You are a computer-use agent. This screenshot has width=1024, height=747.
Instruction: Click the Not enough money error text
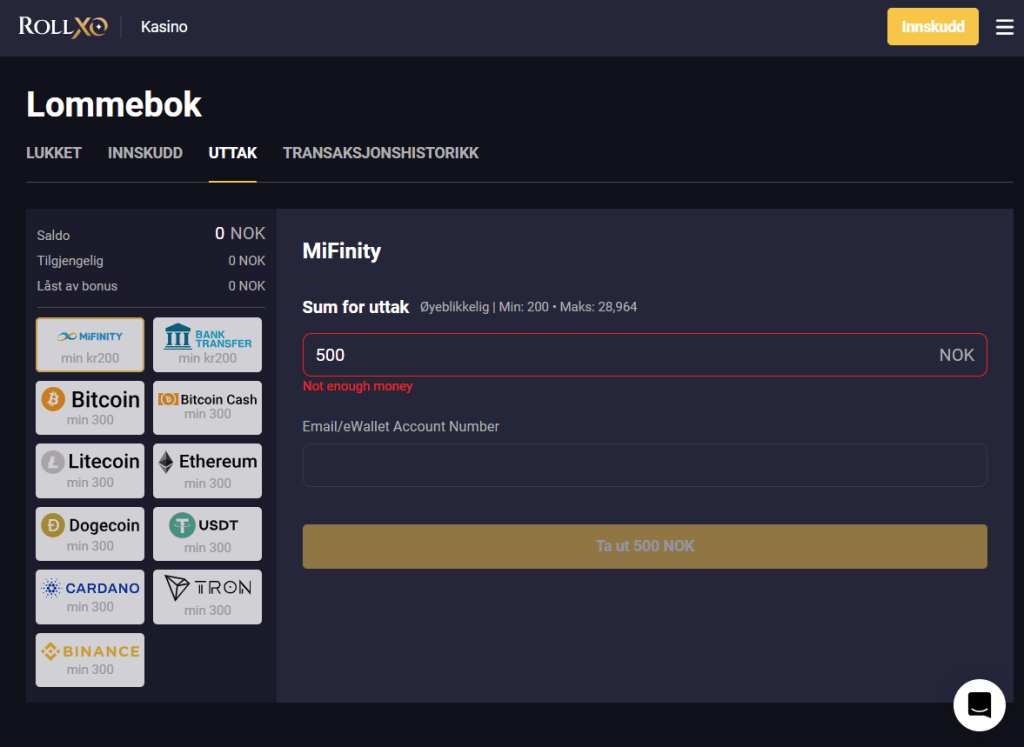[x=357, y=386]
